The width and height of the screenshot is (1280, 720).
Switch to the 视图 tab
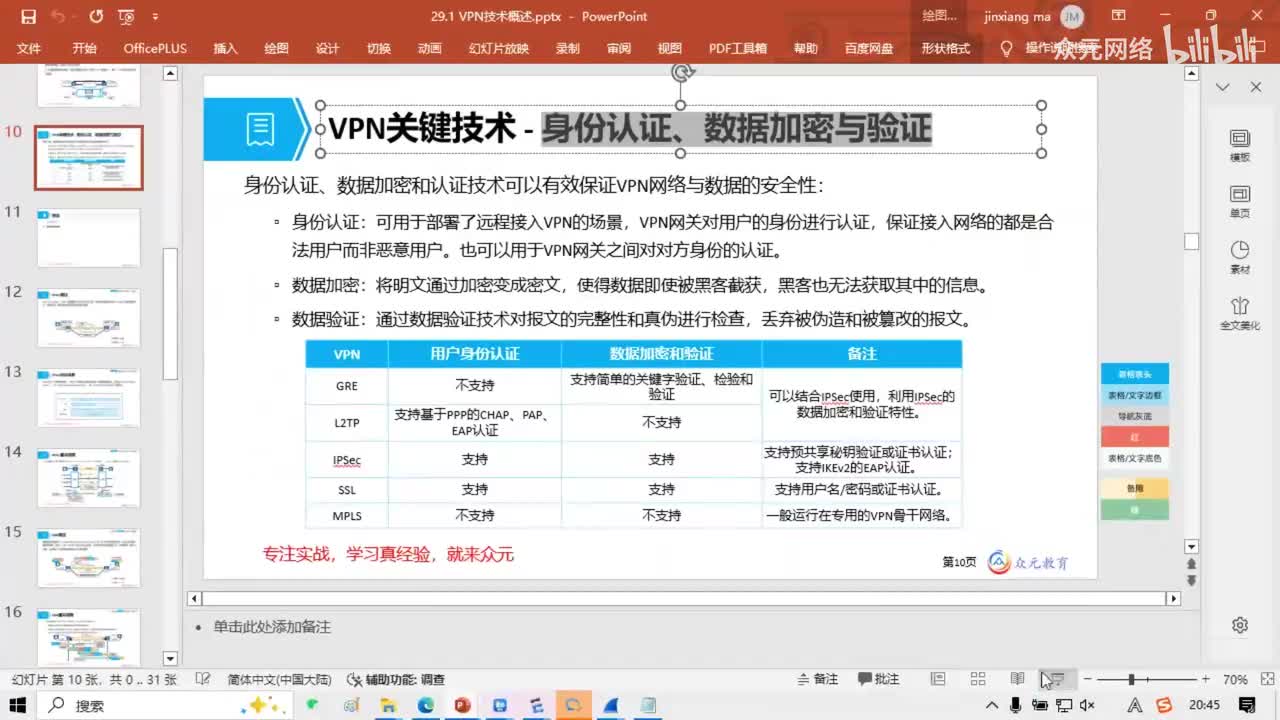pos(670,48)
